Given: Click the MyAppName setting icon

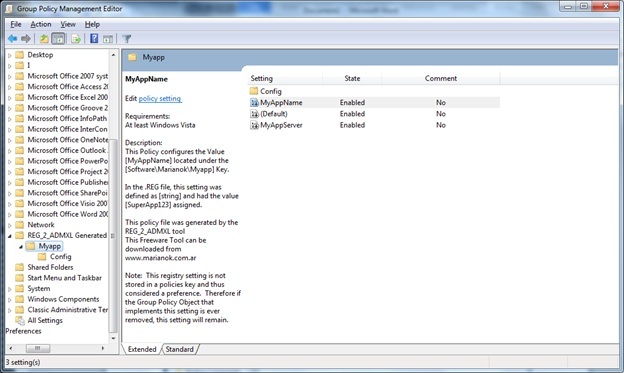Looking at the screenshot, I should pyautogui.click(x=254, y=103).
